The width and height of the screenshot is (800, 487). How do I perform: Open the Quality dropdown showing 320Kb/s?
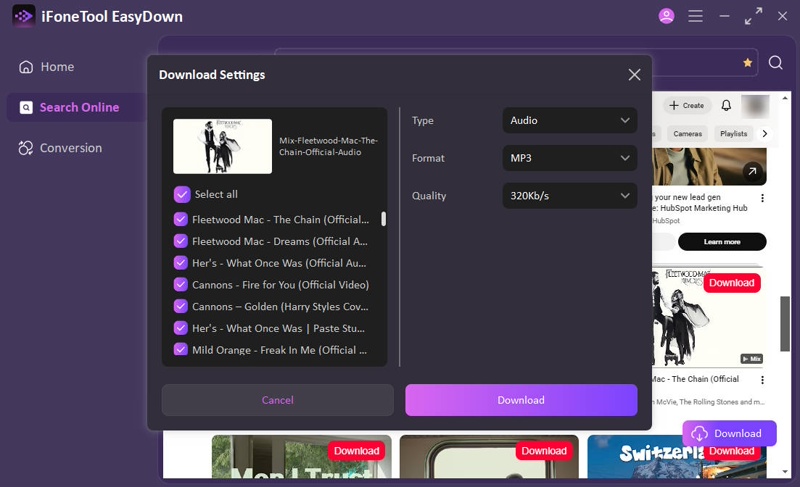[569, 196]
